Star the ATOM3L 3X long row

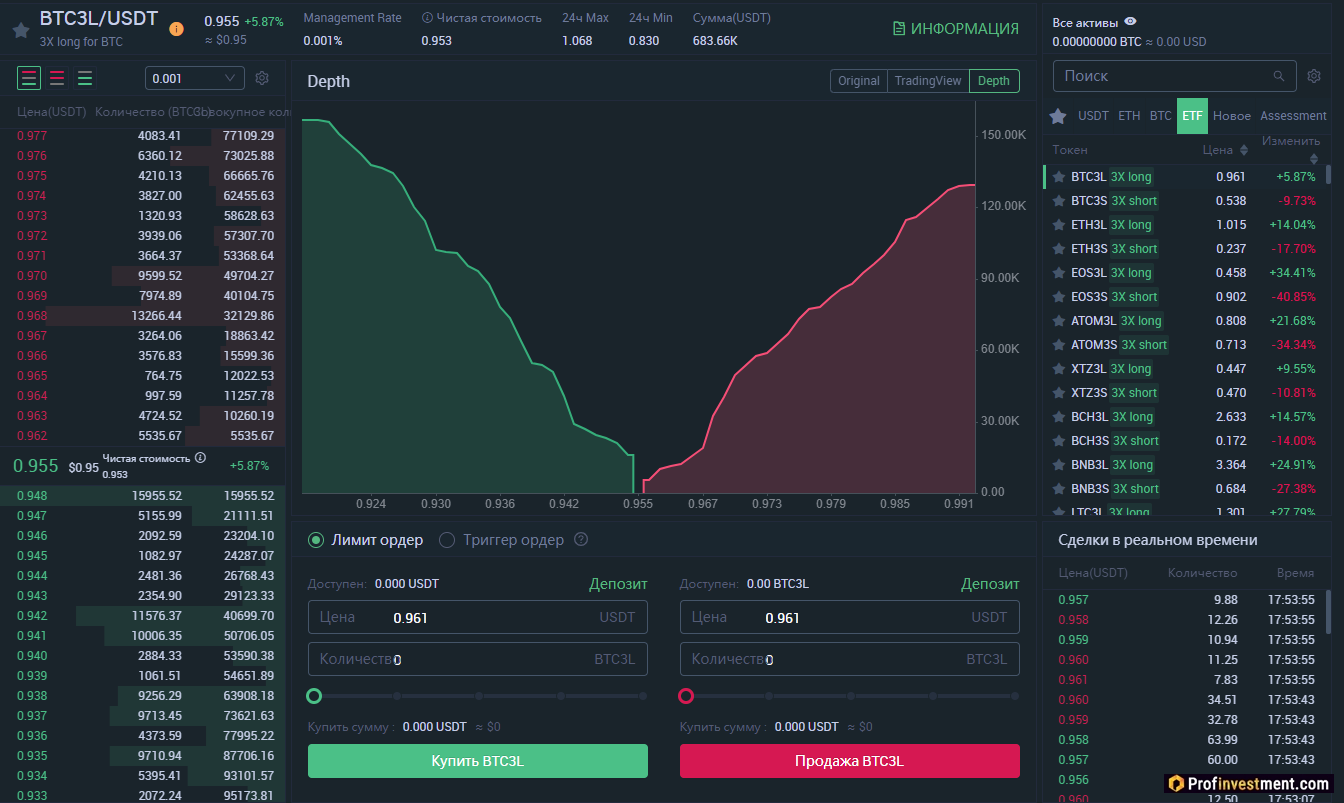(x=1059, y=321)
